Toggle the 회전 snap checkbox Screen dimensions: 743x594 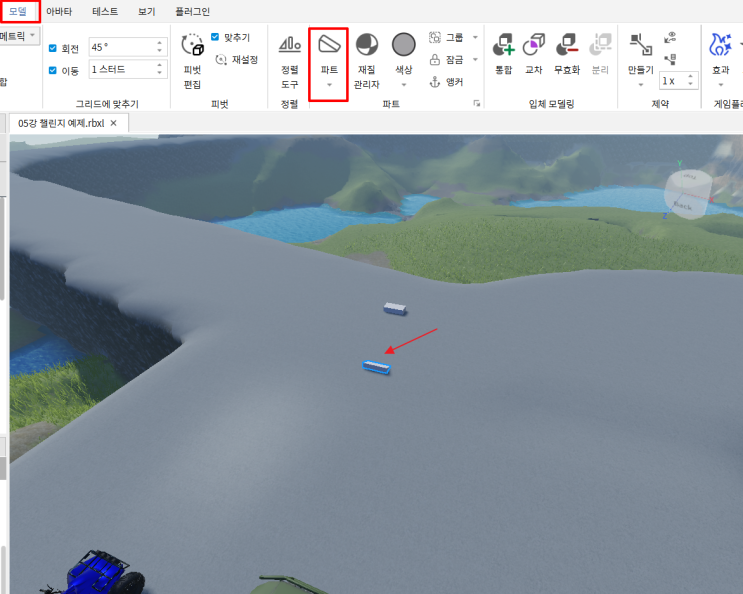[x=53, y=48]
